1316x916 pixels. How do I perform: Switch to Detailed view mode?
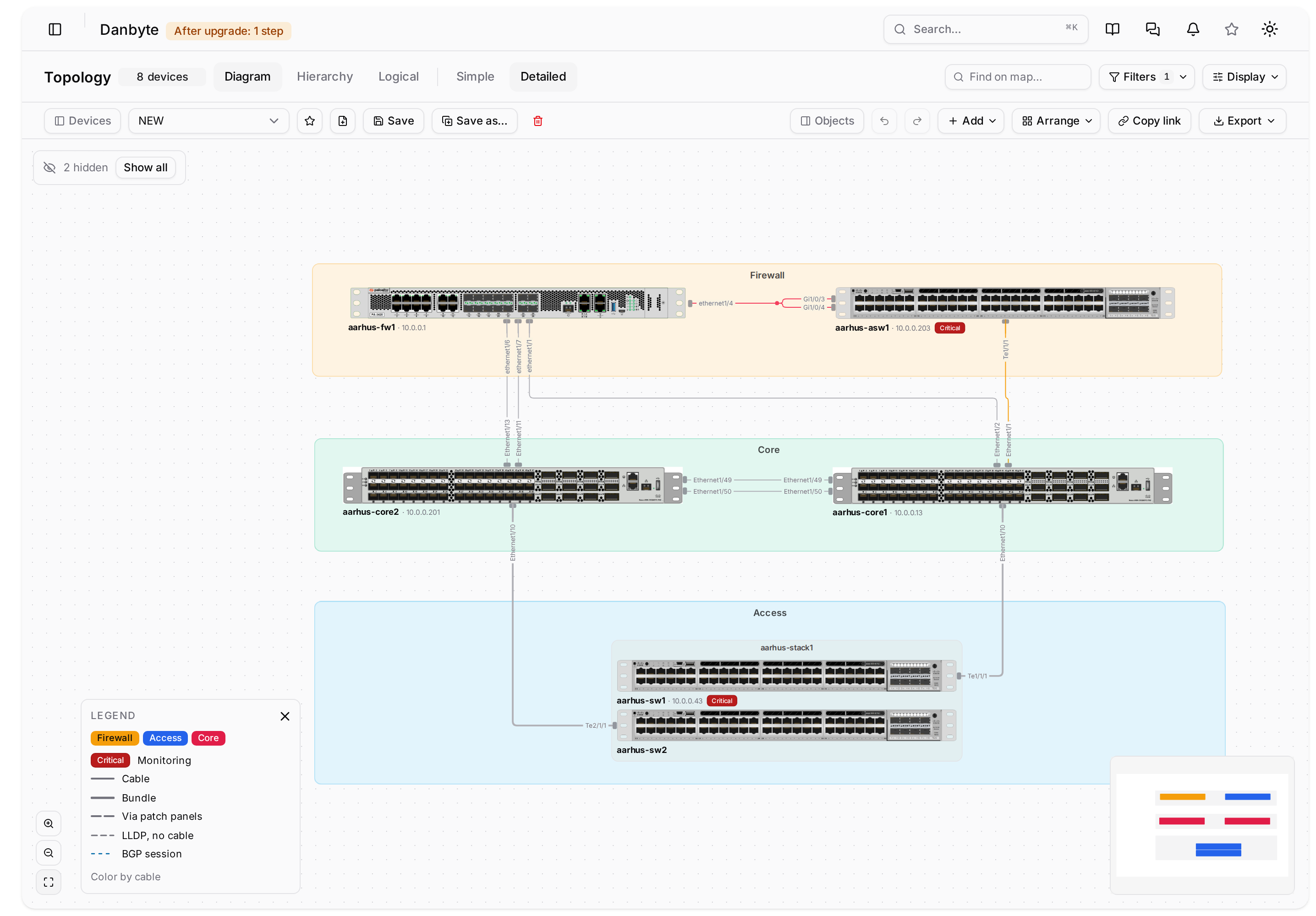[x=543, y=77]
